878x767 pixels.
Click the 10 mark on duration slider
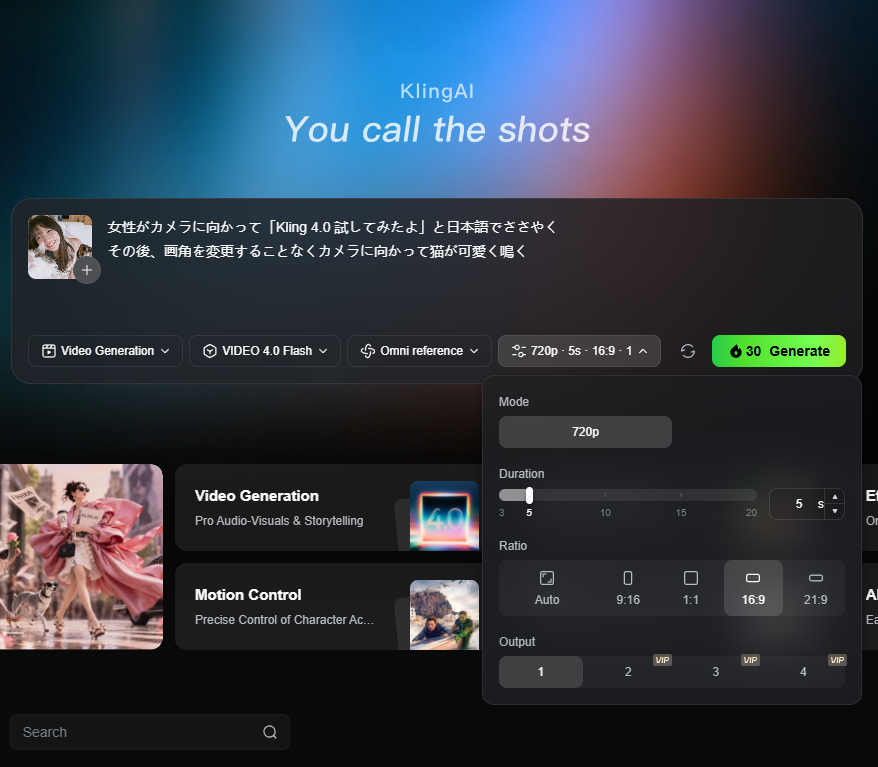click(x=605, y=512)
